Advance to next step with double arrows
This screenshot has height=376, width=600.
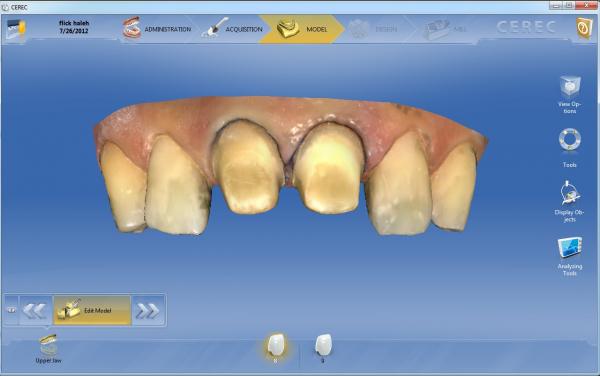(148, 310)
